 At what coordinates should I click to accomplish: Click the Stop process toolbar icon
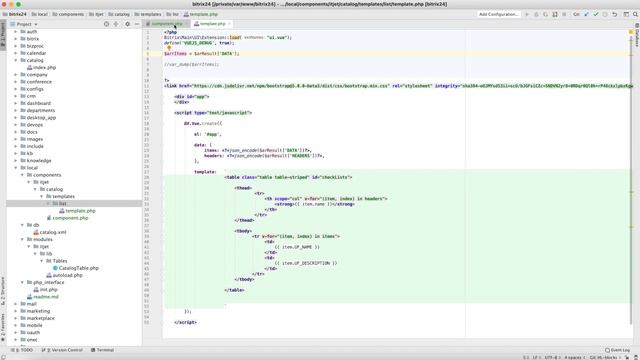pyautogui.click(x=564, y=14)
